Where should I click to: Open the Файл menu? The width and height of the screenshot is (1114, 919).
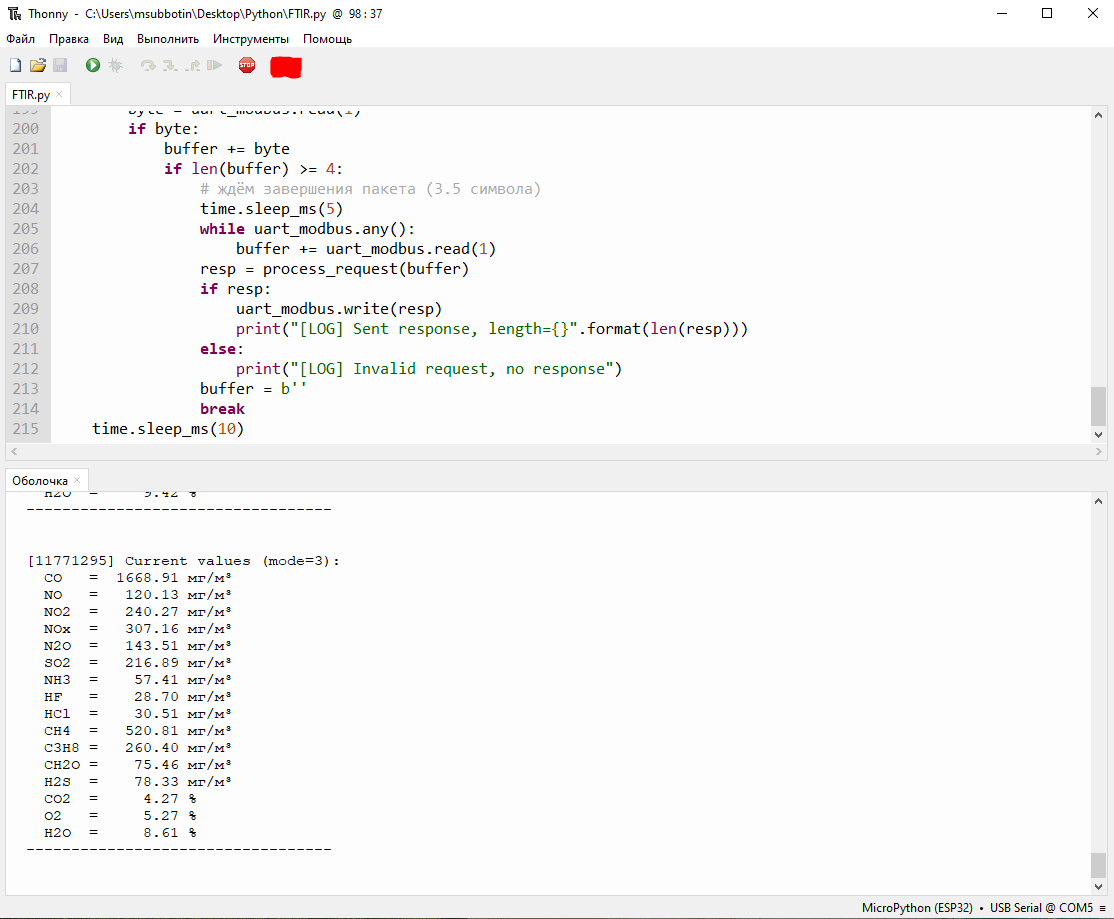(21, 39)
